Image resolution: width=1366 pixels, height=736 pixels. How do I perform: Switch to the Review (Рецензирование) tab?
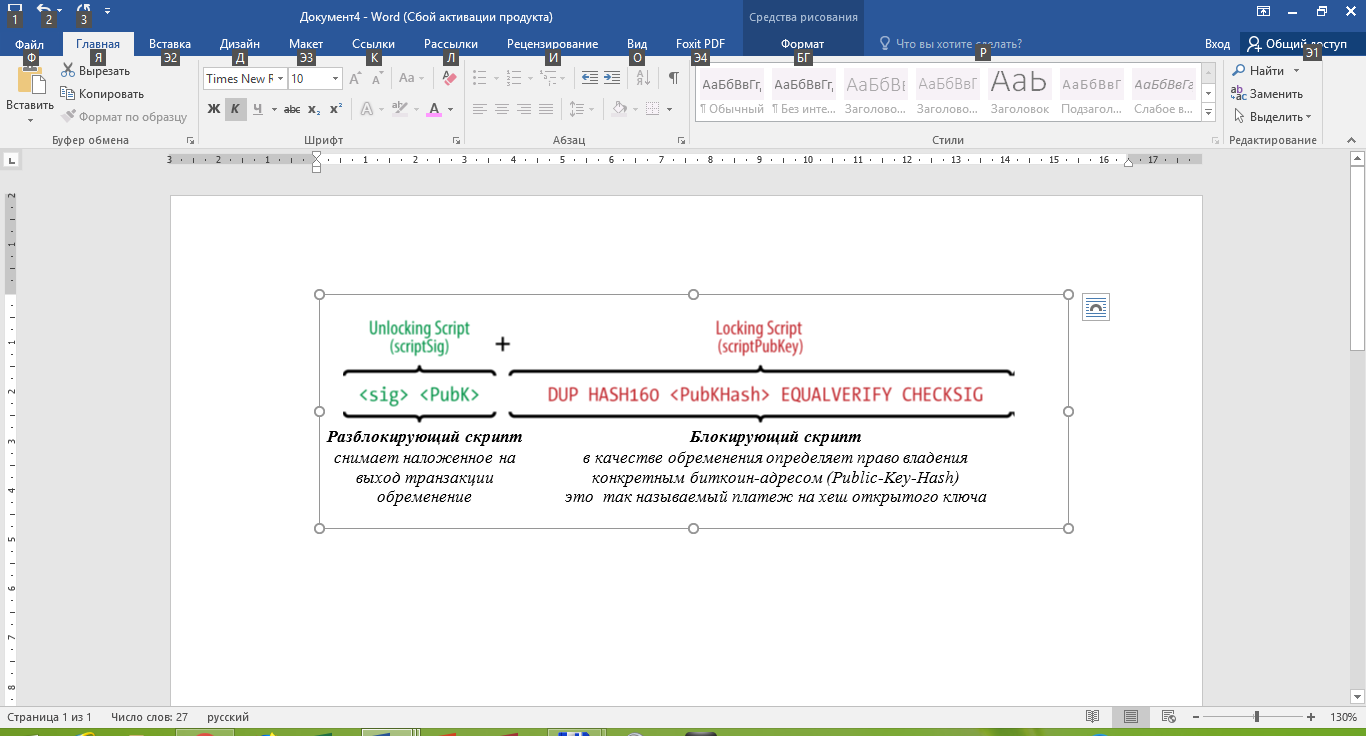coord(552,44)
